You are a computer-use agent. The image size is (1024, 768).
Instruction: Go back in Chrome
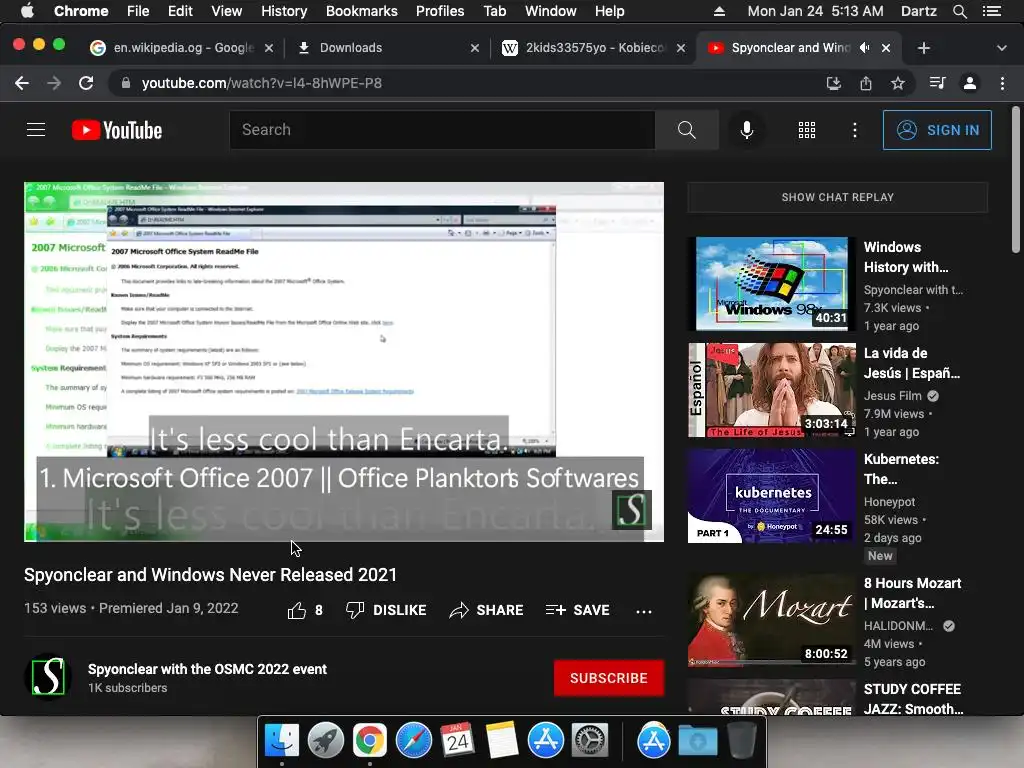pos(22,83)
